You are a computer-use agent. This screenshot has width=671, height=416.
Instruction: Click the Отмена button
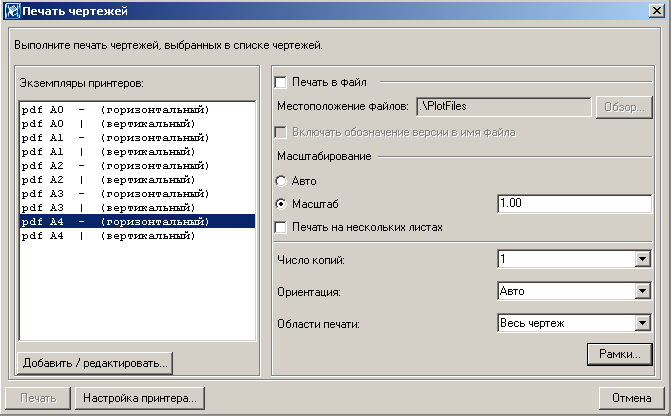632,398
